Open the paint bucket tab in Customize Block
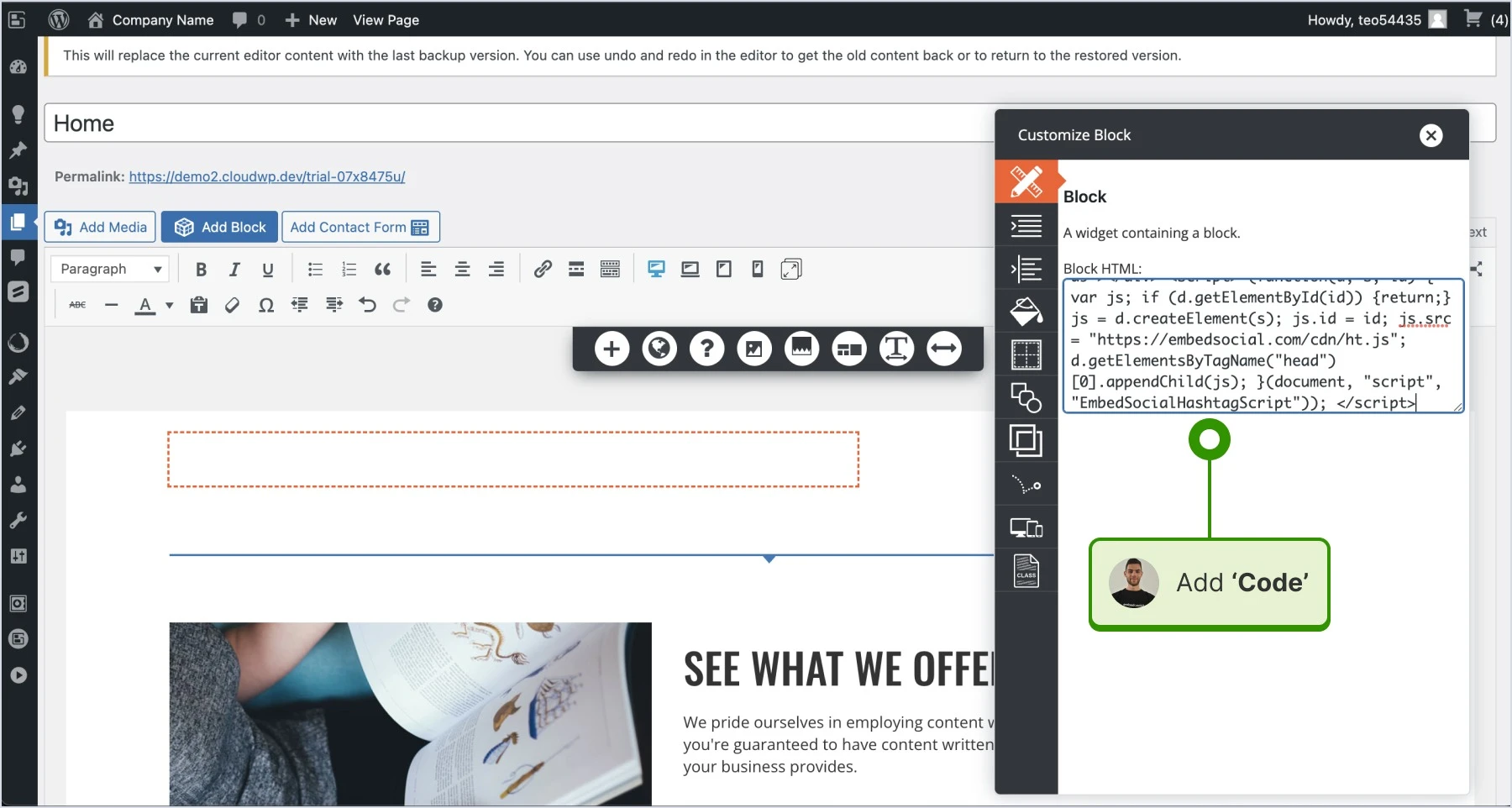The image size is (1512, 808). click(x=1026, y=311)
